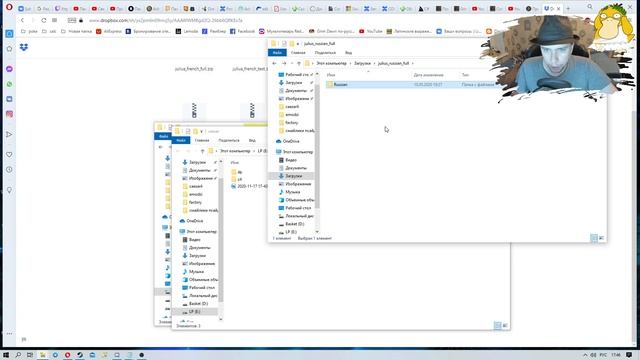Viewport: 640px width, 360px height.
Task: Open taskbar search magnifier
Action: (18, 355)
